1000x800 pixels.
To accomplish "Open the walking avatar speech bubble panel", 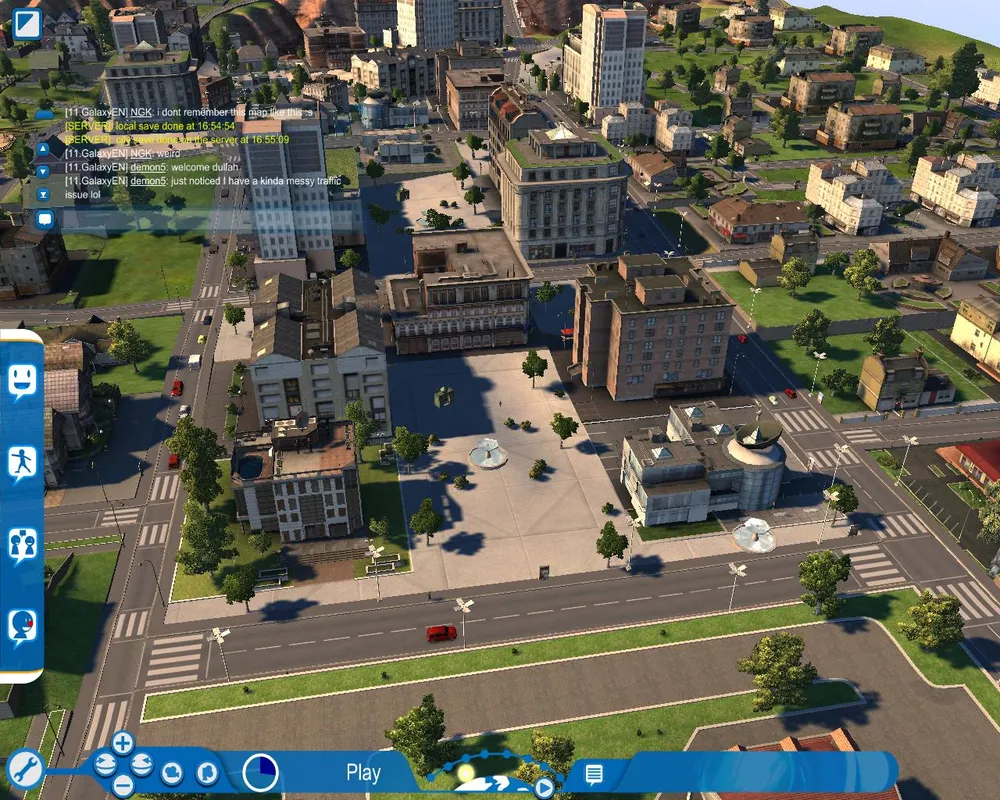I will pos(23,464).
